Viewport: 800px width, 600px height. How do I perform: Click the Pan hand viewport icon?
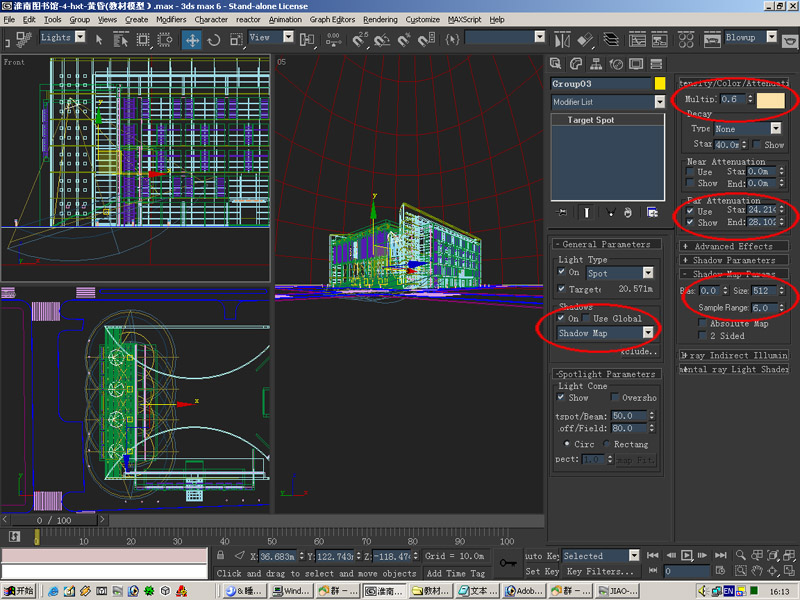(x=757, y=570)
